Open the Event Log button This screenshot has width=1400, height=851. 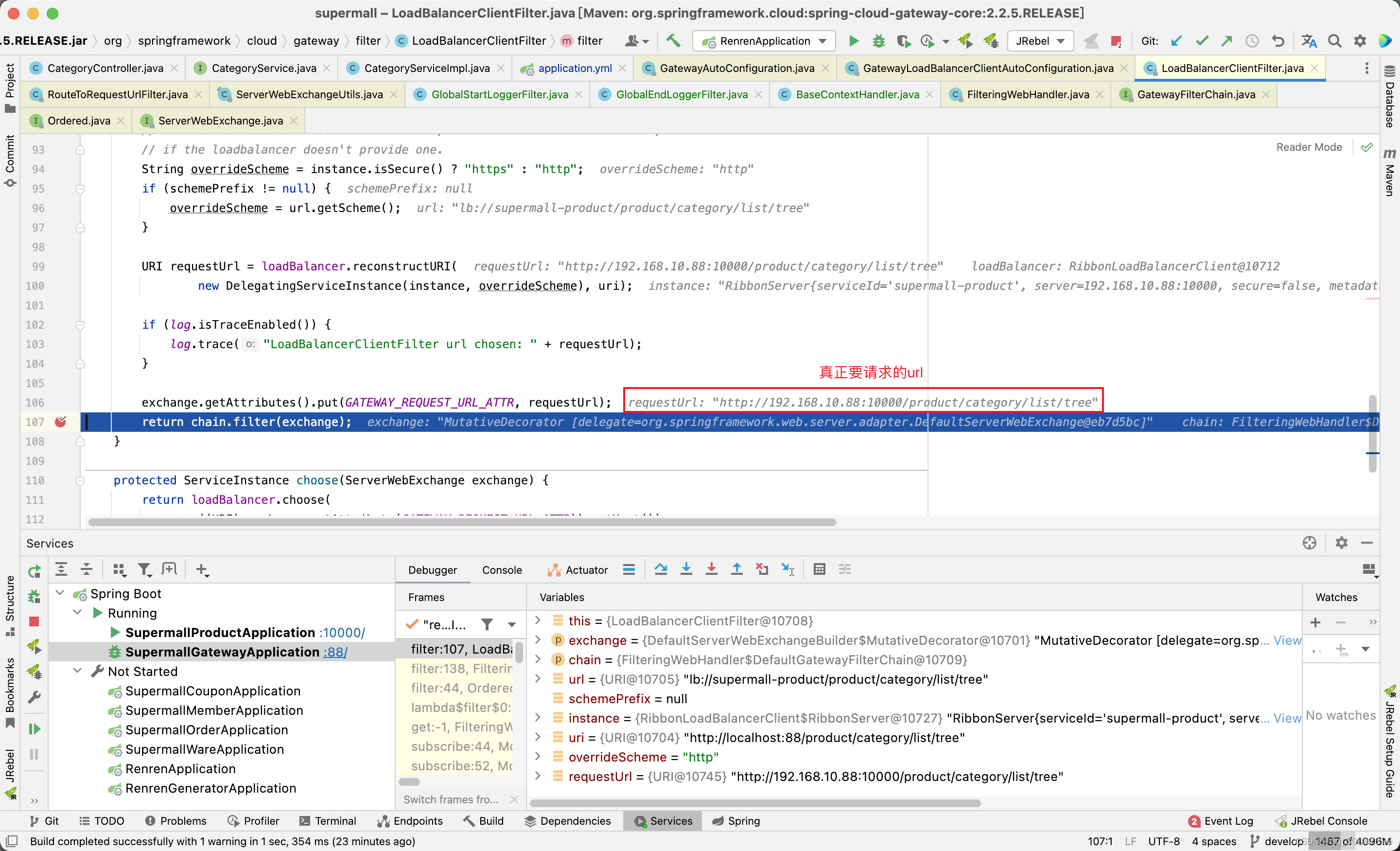[1221, 821]
